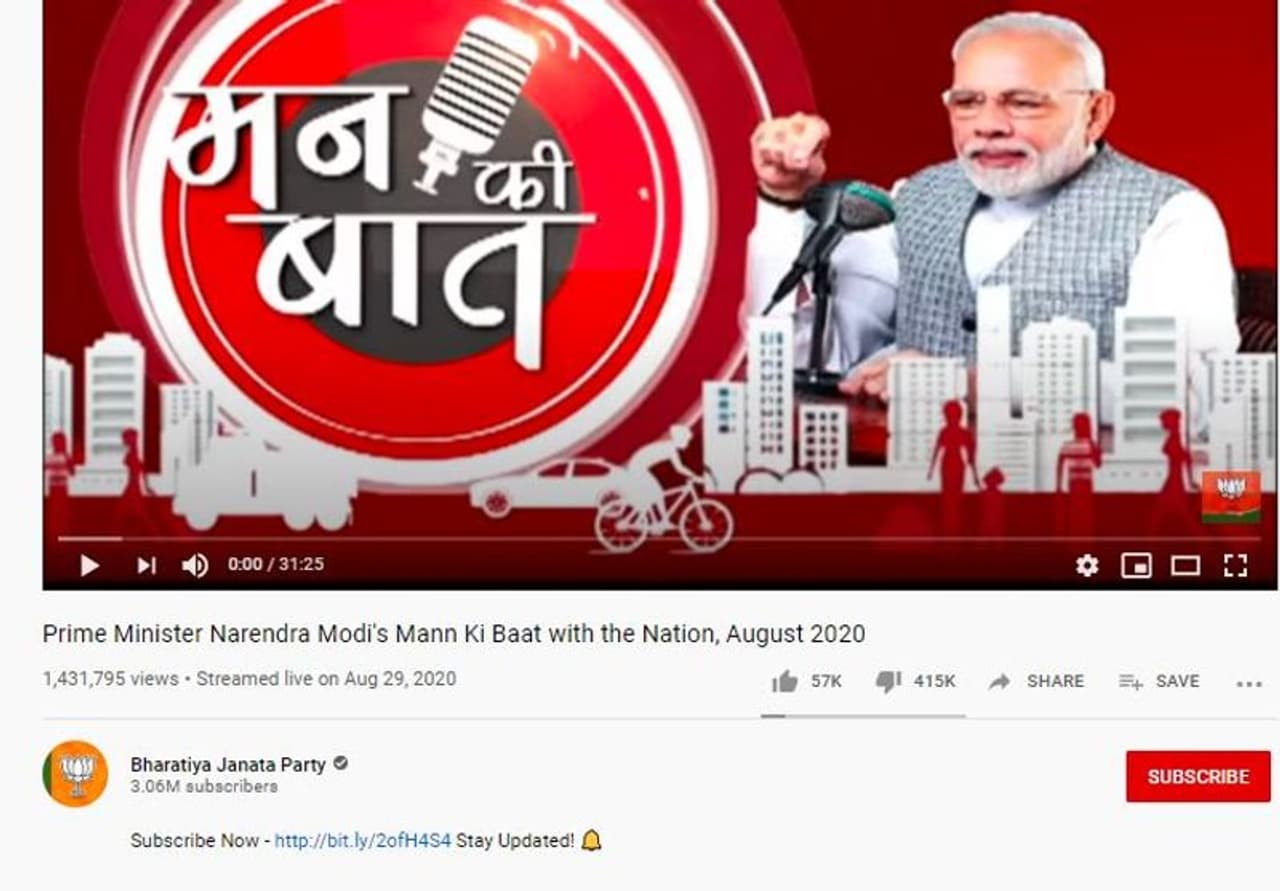Subscribe to Bharatiya Janata Party channel
Viewport: 1280px width, 891px height.
[x=1198, y=776]
